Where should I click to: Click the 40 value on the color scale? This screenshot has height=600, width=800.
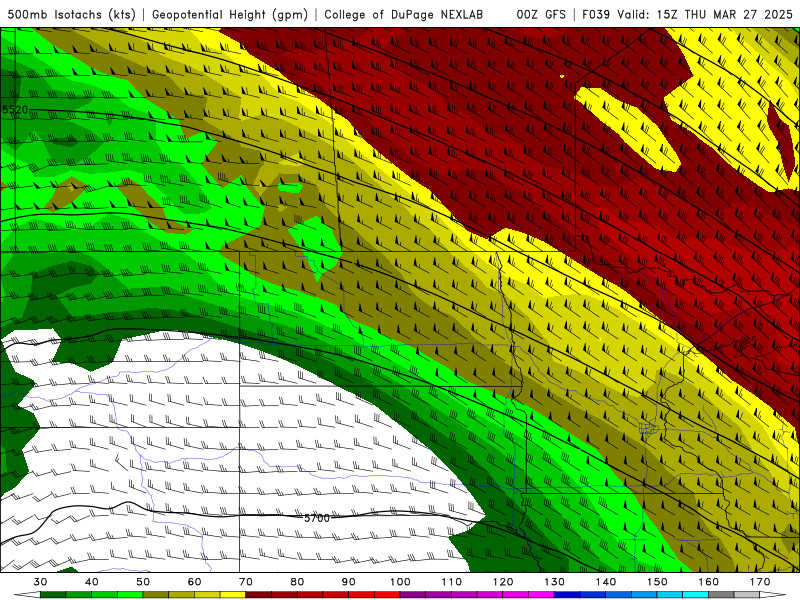click(92, 582)
